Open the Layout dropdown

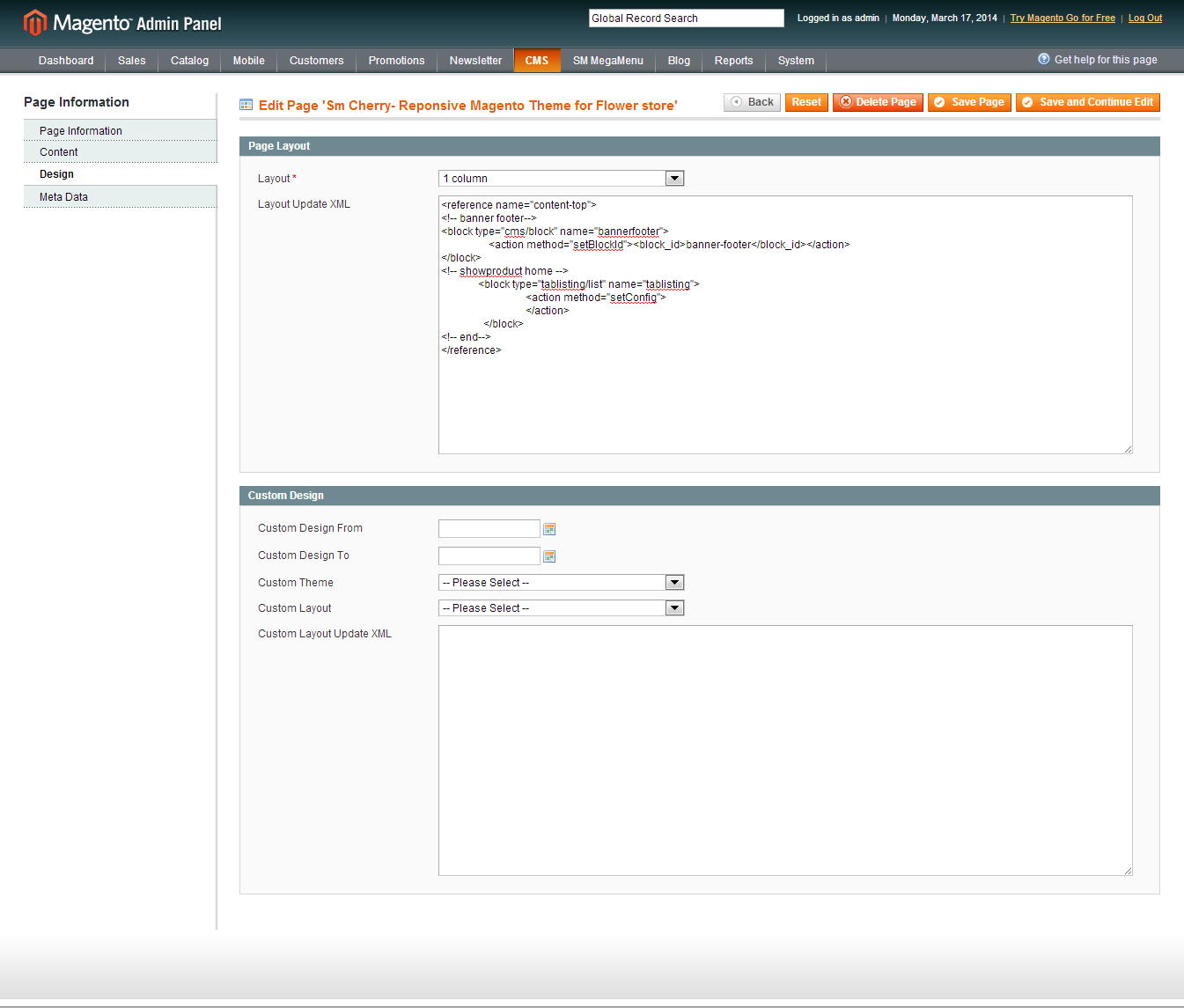(x=561, y=179)
